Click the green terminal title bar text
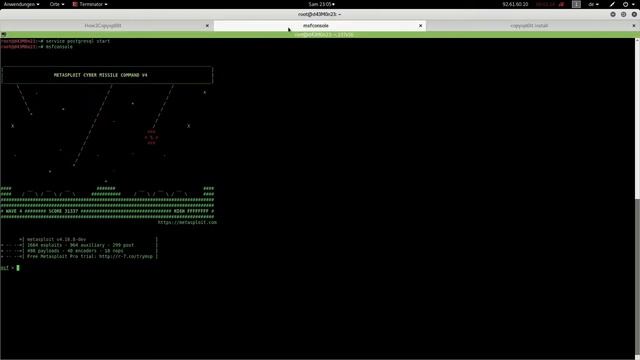 [x=324, y=35]
